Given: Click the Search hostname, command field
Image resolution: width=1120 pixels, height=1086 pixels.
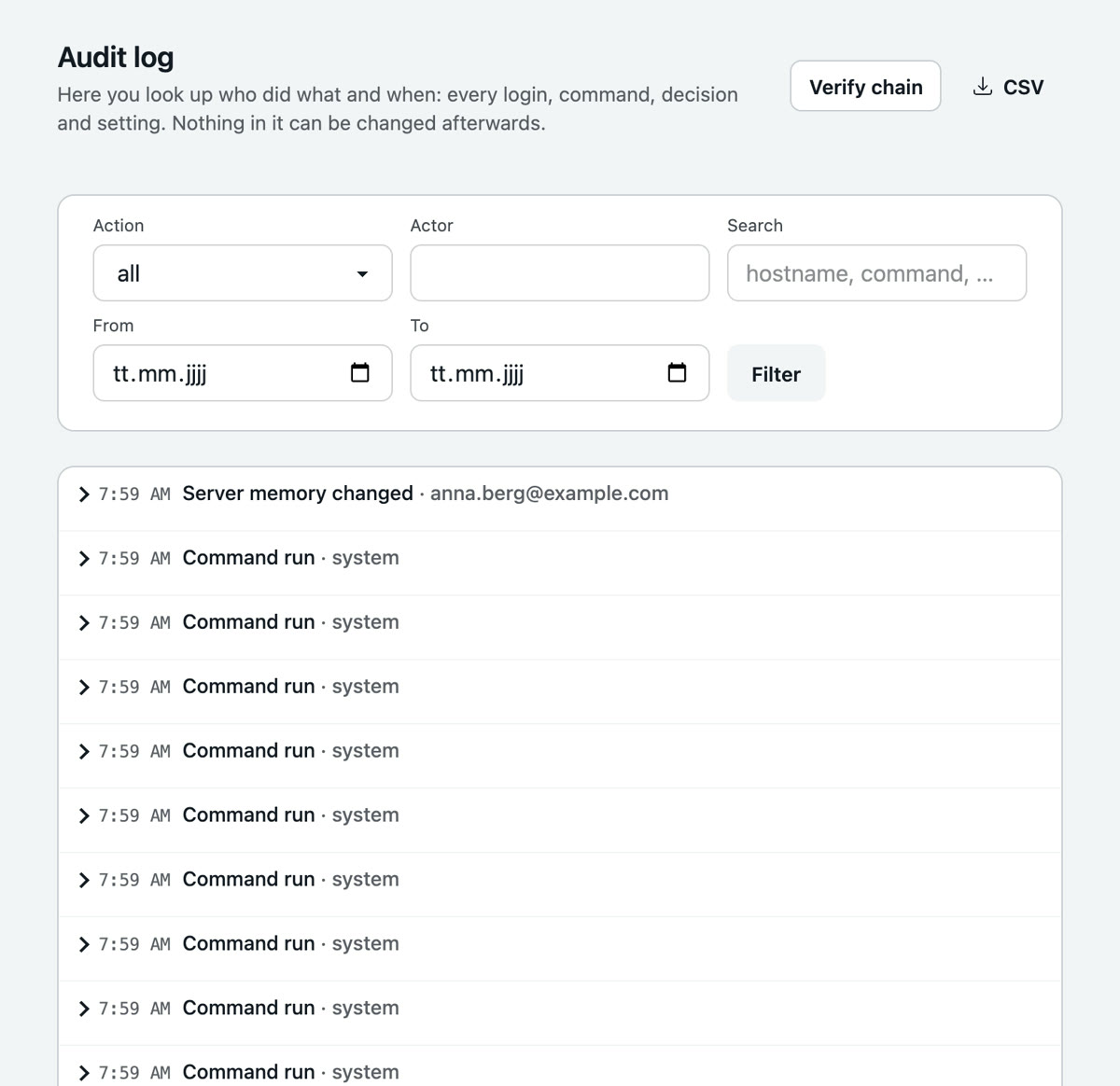Looking at the screenshot, I should pos(877,273).
